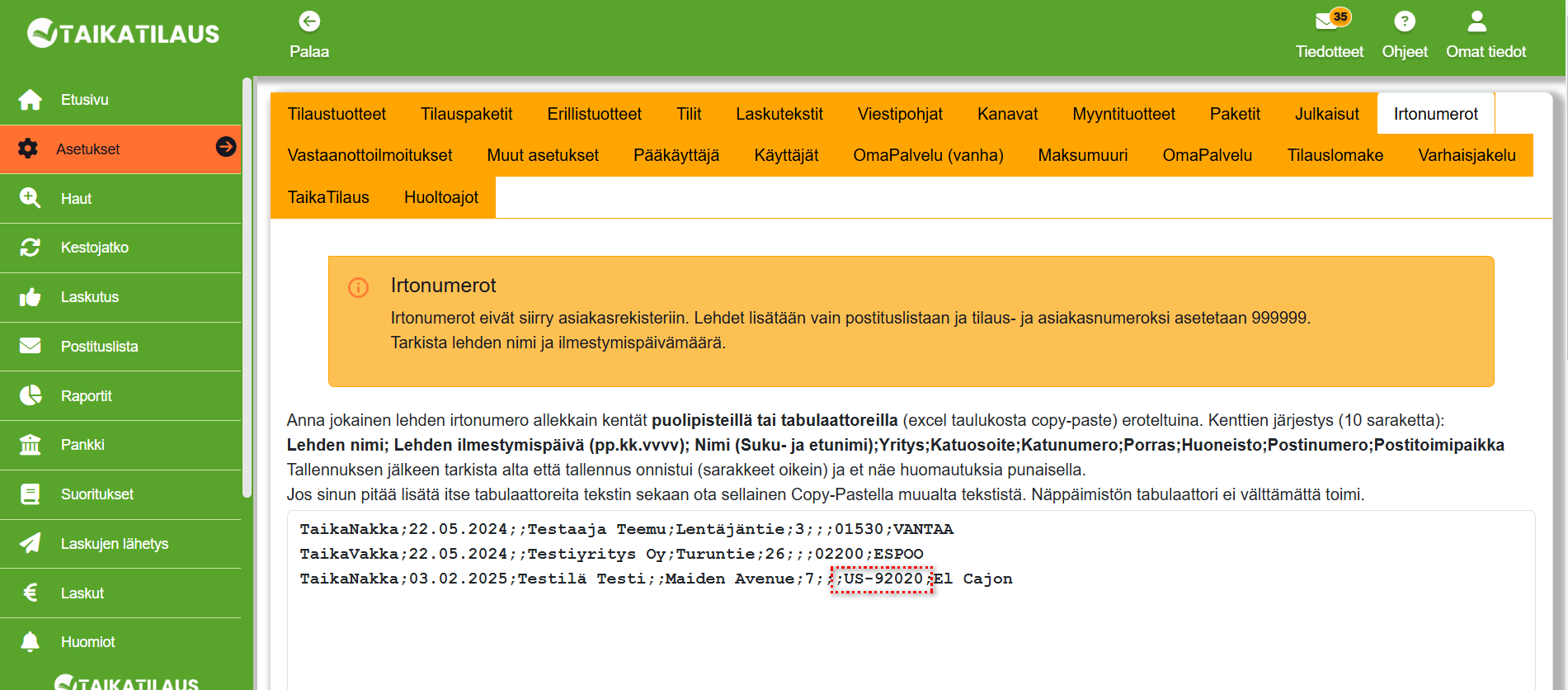Click the Etusivu house icon
This screenshot has height=690, width=1568.
tap(31, 100)
